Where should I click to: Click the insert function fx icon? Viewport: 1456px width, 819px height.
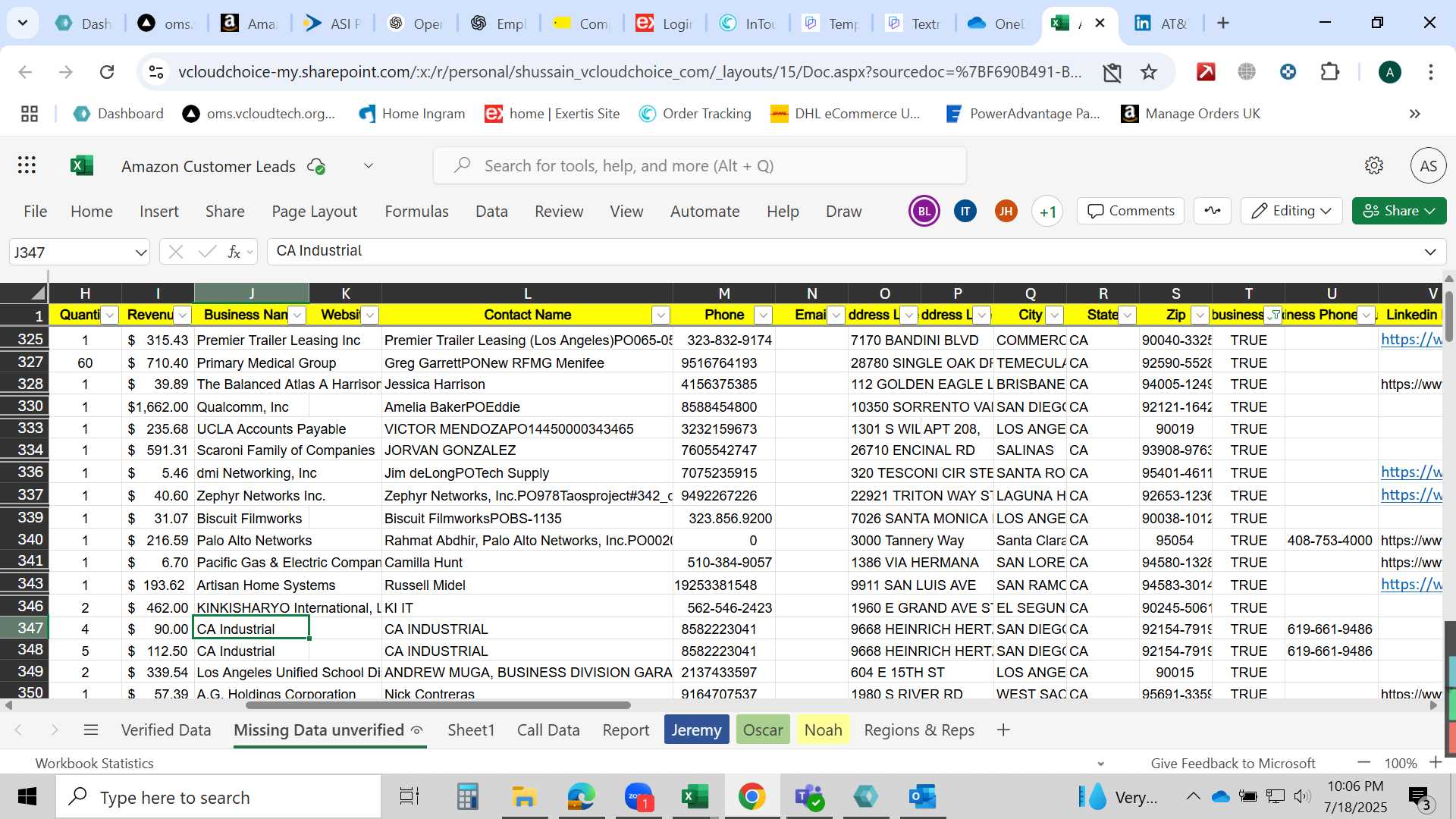tap(235, 252)
